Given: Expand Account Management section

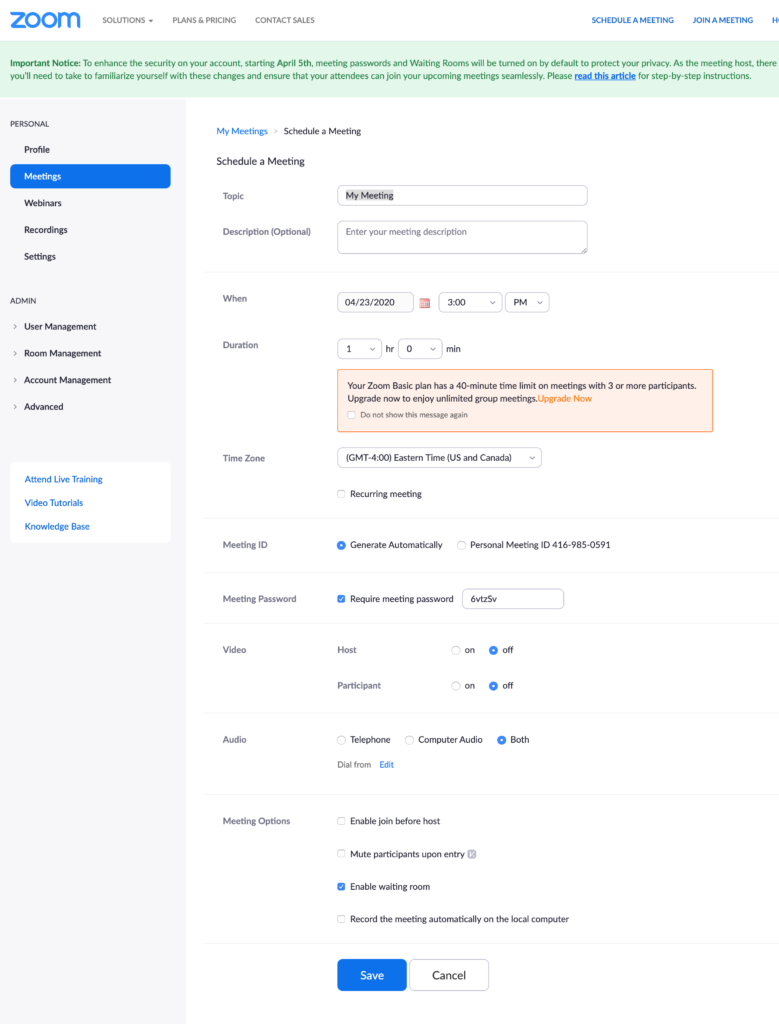Looking at the screenshot, I should (x=67, y=380).
